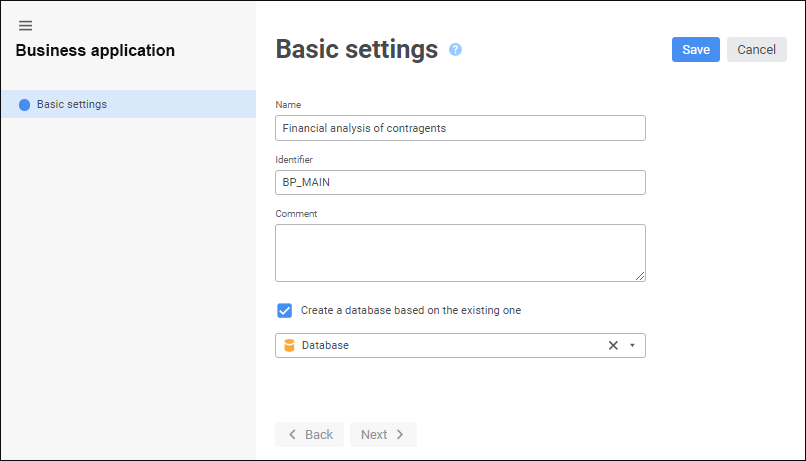Screen dimensions: 806x461
Task: Click the help question mark icon
Action: (455, 49)
